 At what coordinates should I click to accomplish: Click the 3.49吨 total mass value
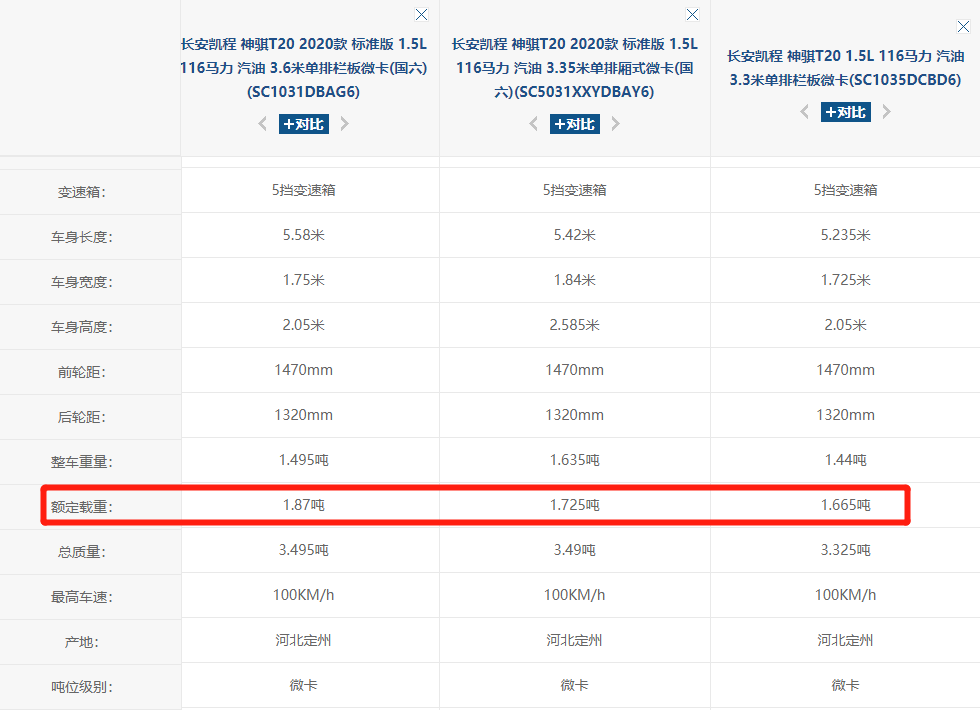(574, 550)
